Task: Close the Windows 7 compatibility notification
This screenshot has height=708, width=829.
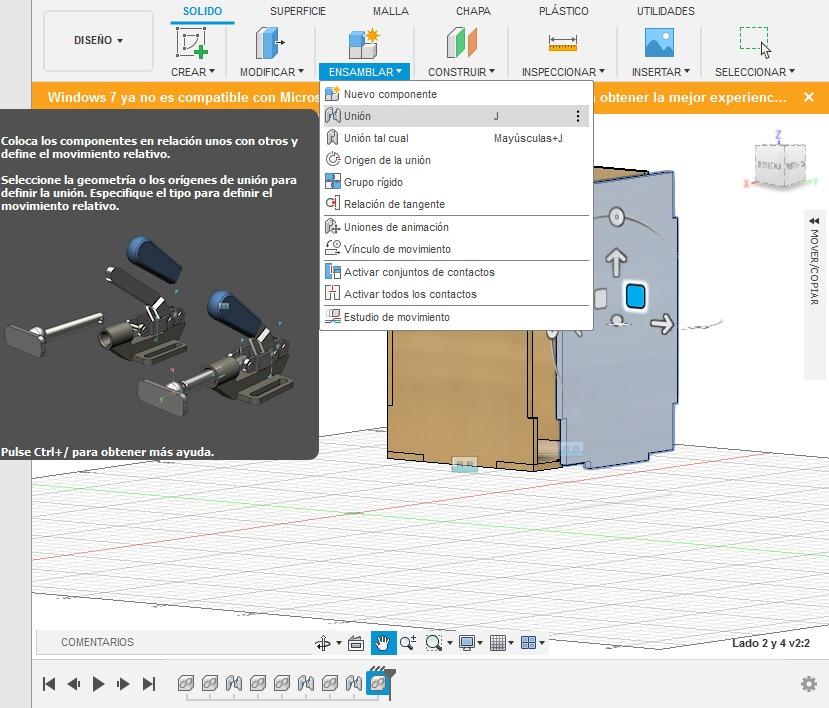Action: 809,97
